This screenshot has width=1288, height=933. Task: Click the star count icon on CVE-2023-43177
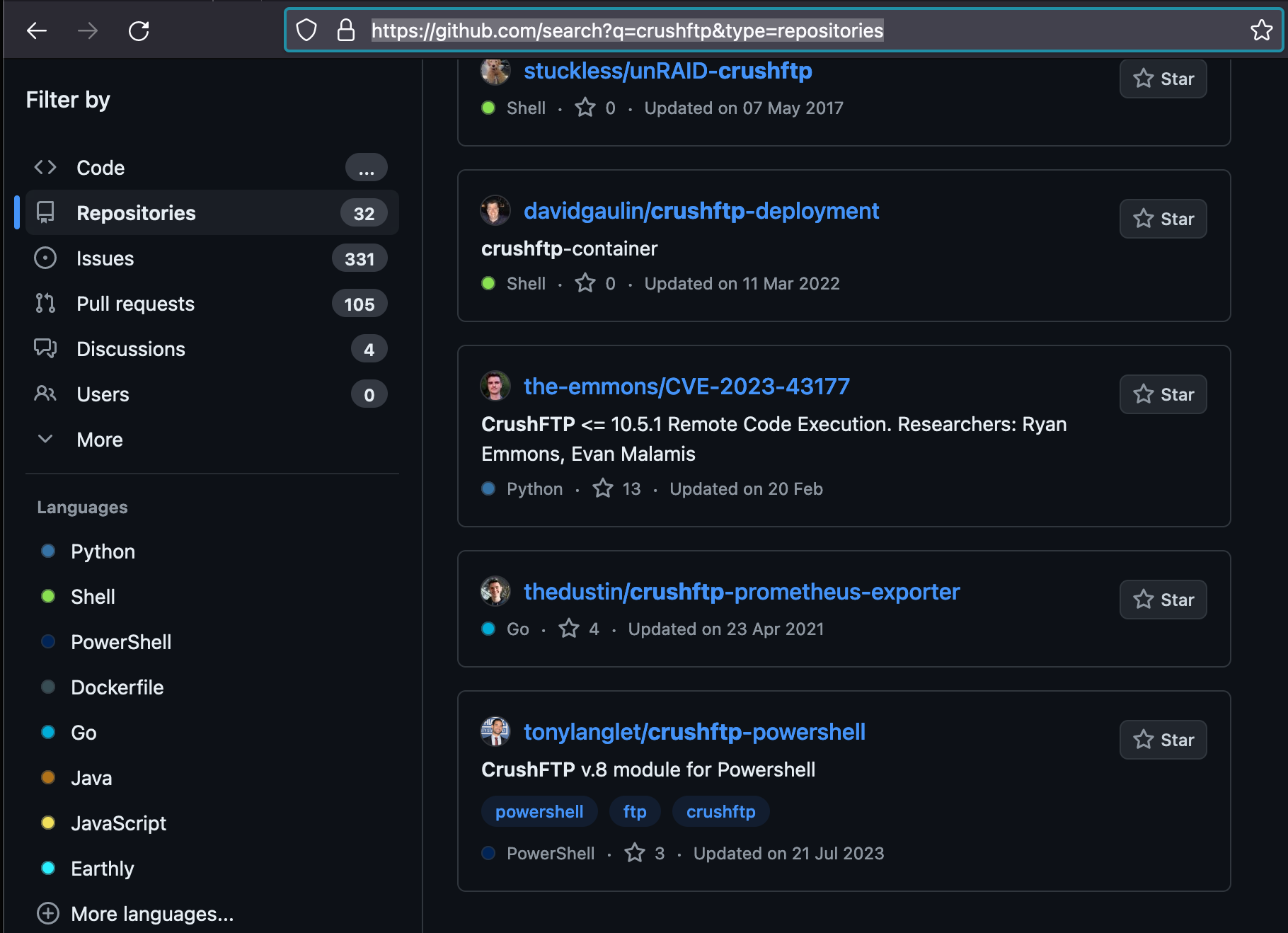[x=603, y=488]
